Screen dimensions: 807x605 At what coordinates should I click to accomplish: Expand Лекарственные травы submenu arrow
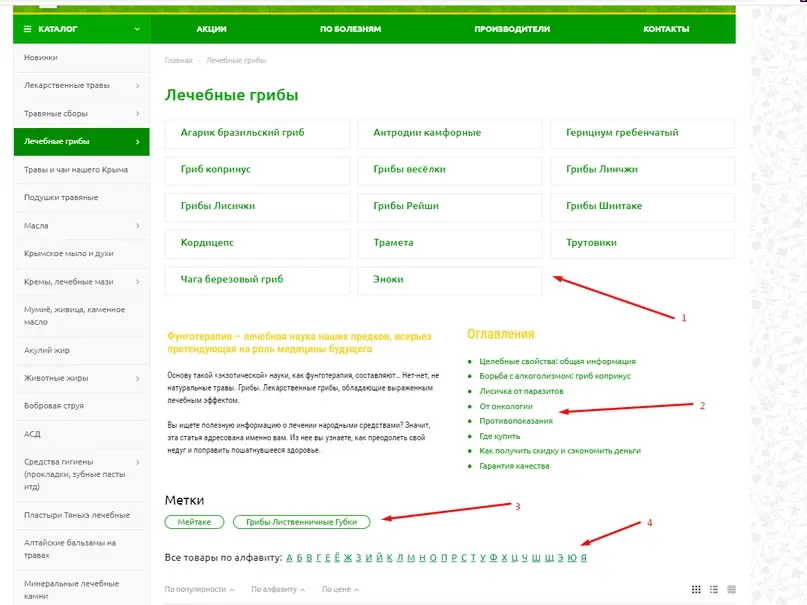tap(138, 86)
